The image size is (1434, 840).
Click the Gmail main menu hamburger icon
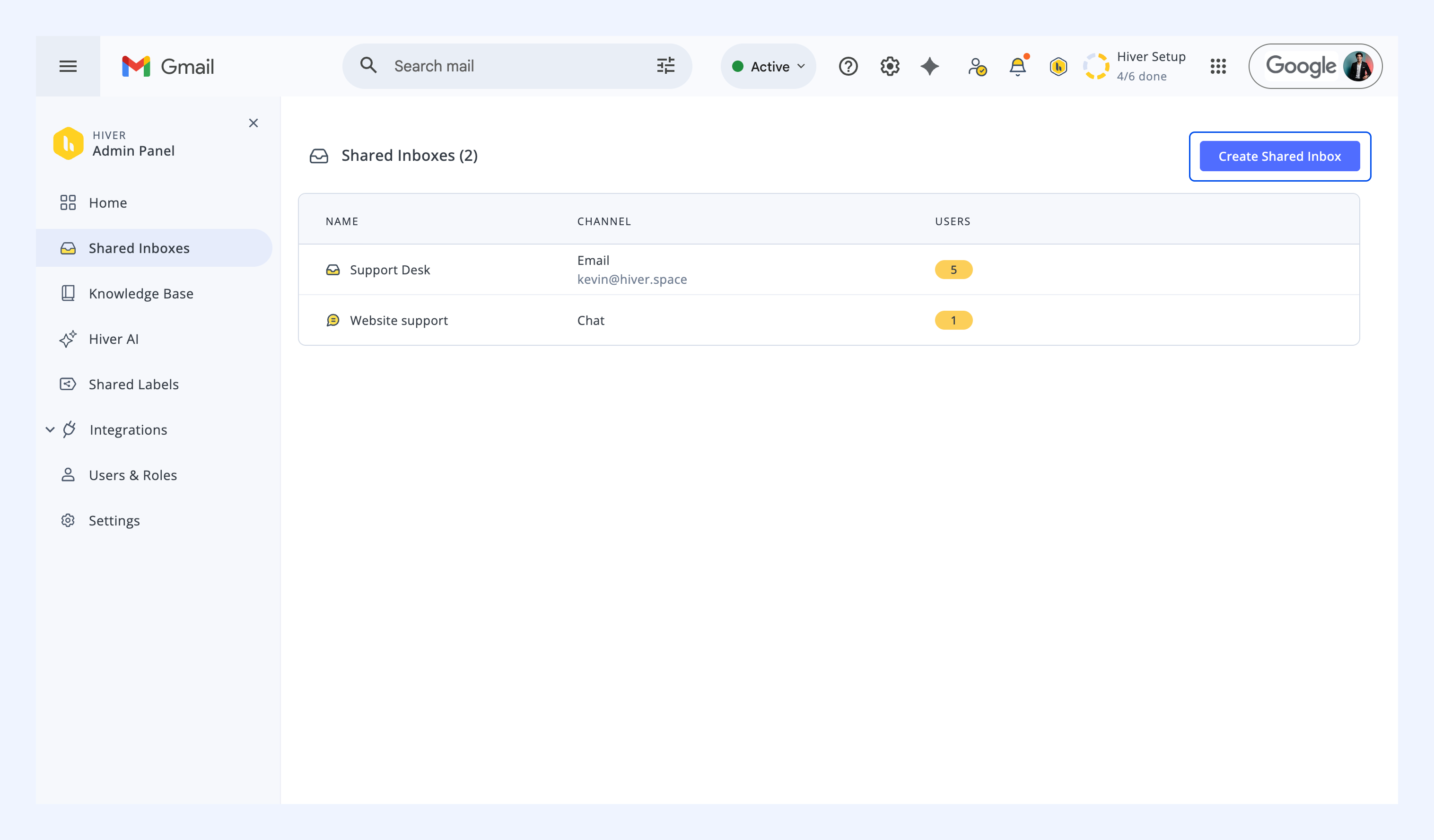68,66
